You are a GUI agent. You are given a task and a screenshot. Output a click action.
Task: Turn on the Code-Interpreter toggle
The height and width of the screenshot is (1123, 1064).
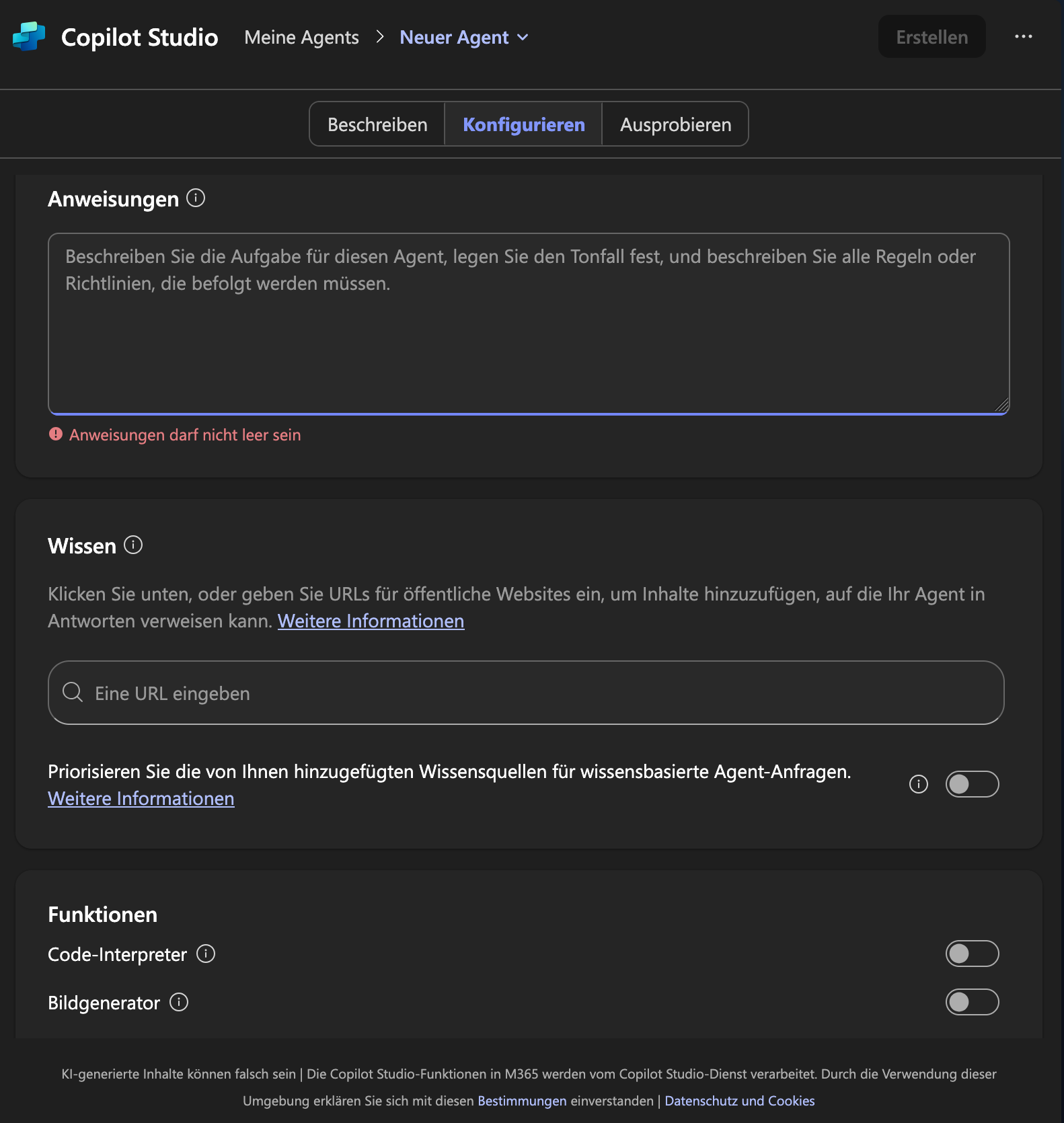click(972, 954)
